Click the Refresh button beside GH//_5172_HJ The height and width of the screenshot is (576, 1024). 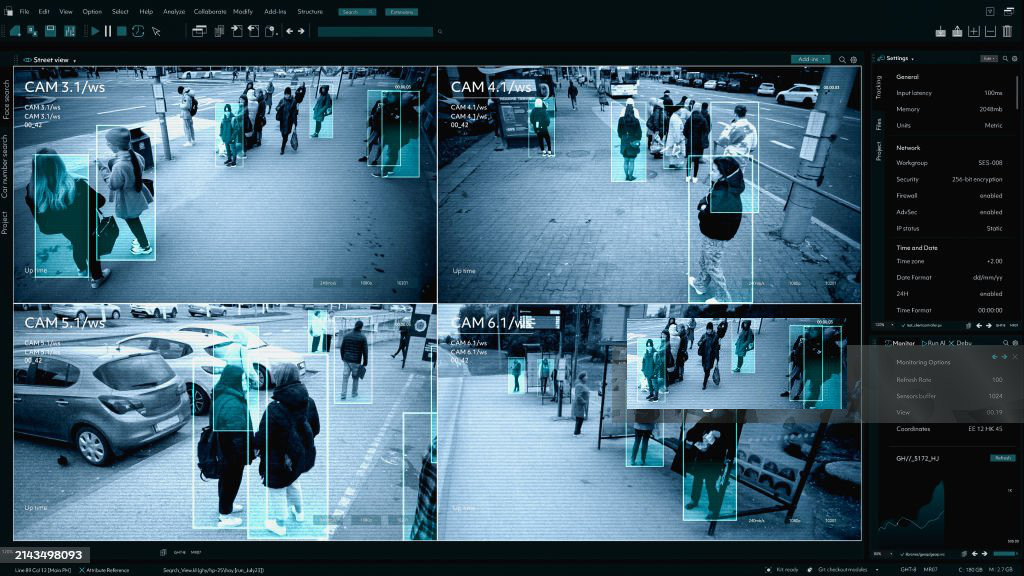click(x=1002, y=458)
